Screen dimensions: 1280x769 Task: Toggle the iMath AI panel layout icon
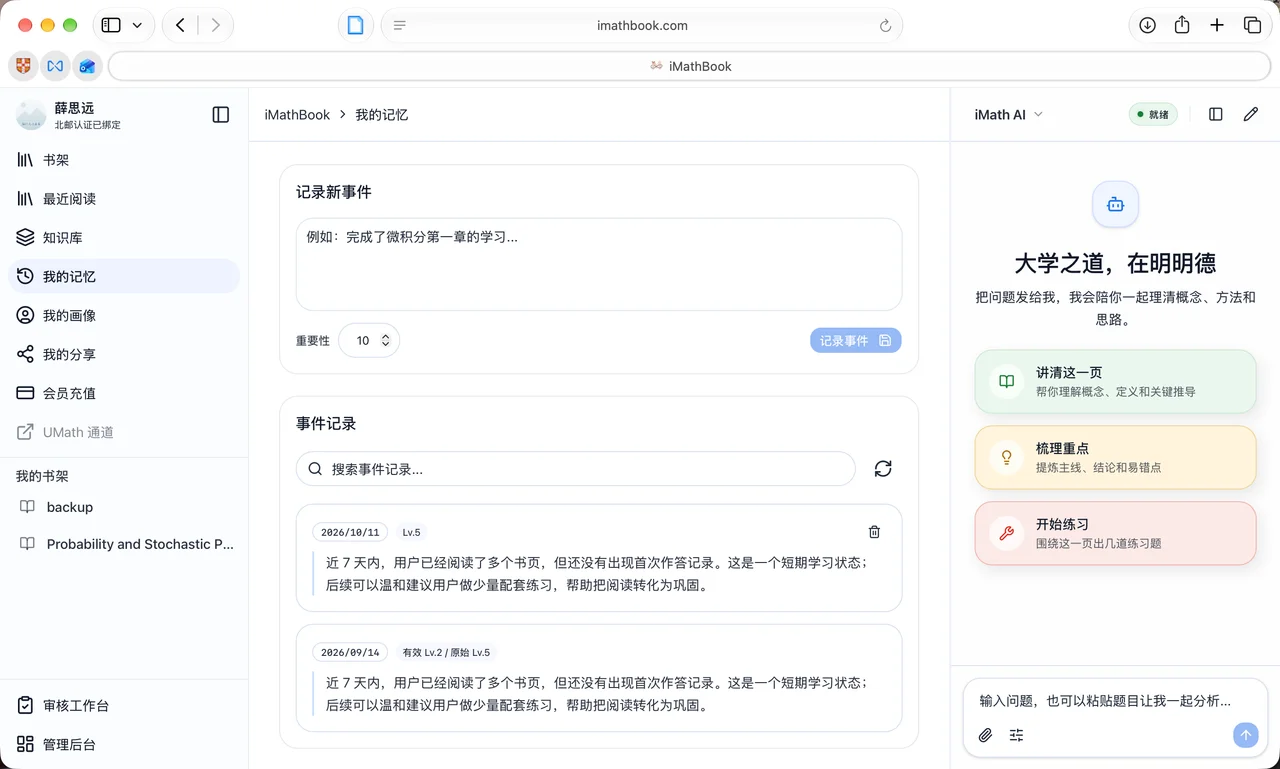click(1216, 115)
